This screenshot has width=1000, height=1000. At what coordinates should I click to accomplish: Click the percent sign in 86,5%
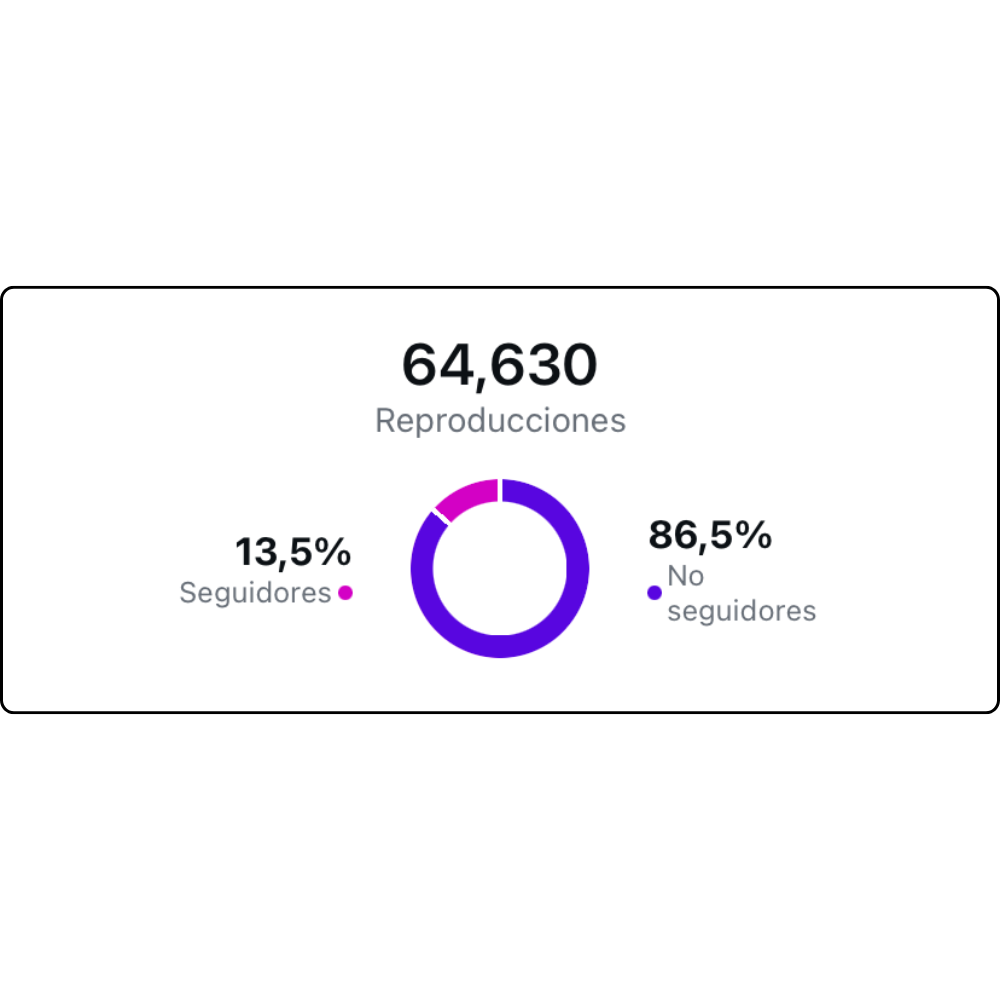pos(754,535)
